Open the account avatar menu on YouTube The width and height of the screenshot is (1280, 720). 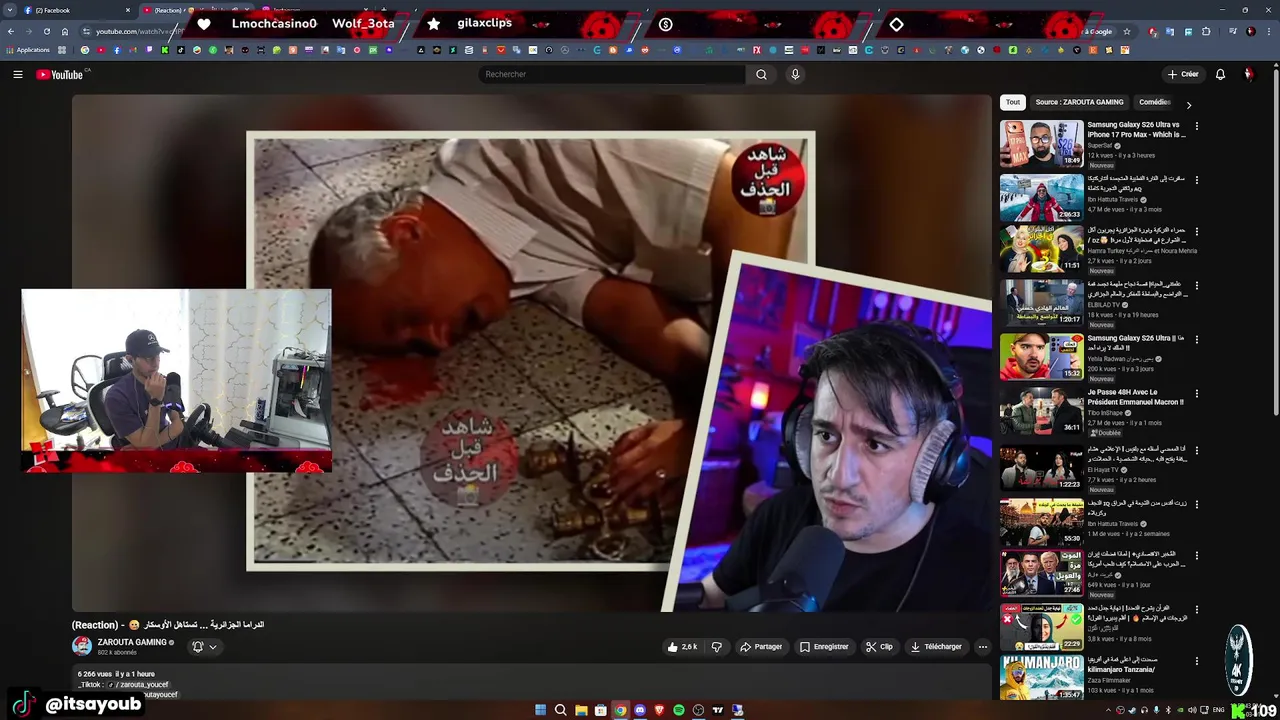tap(1248, 74)
